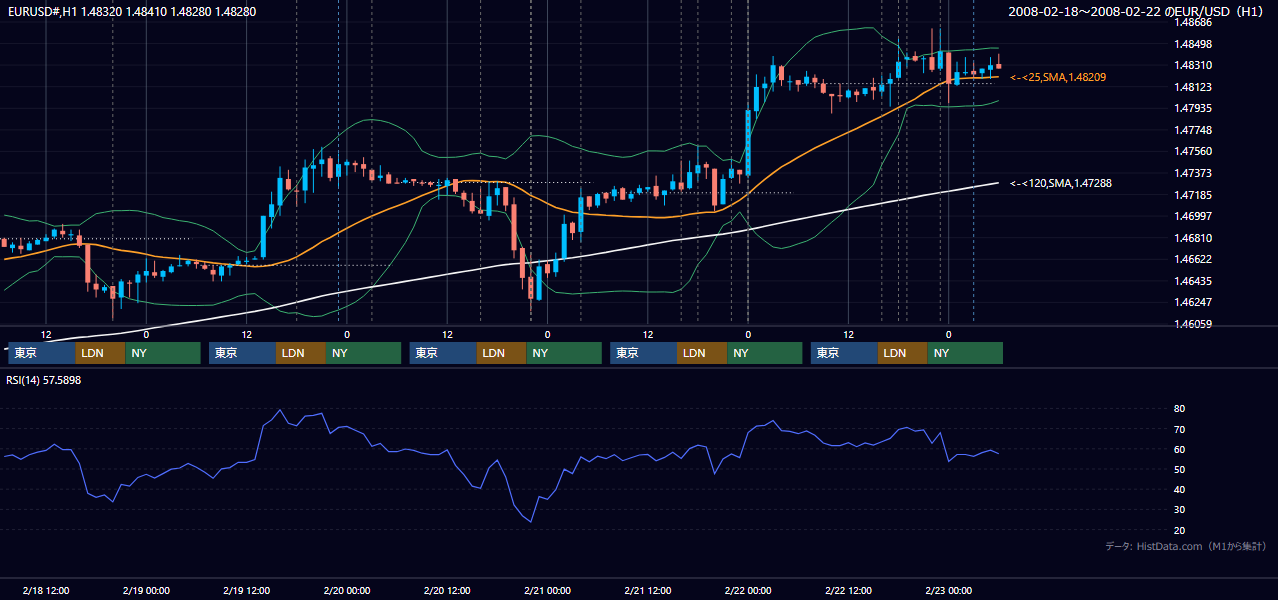Select the orange <-<25,SMA,1.48209 label
This screenshot has height=600, width=1278.
pos(1058,77)
